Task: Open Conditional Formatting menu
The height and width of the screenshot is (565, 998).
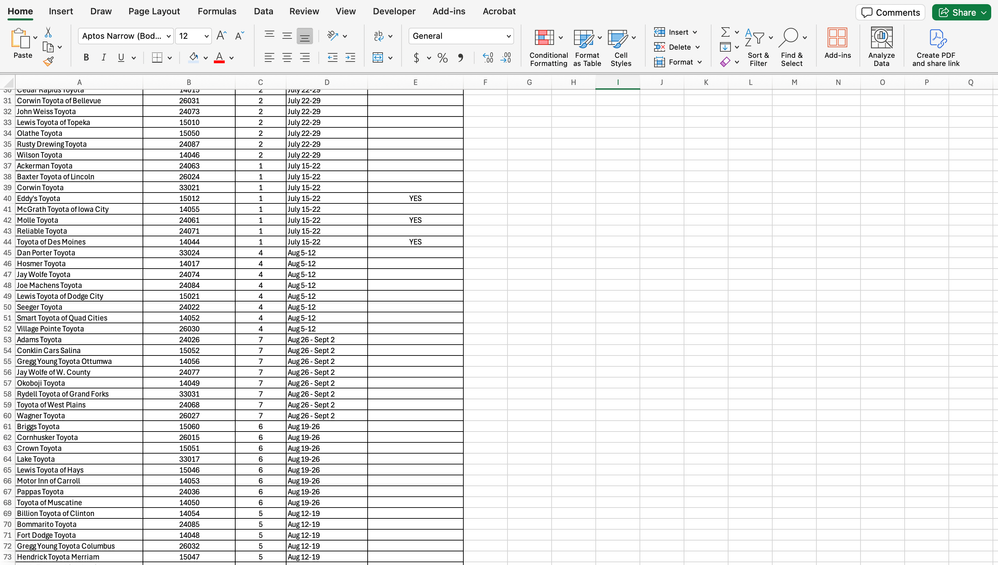Action: point(548,47)
